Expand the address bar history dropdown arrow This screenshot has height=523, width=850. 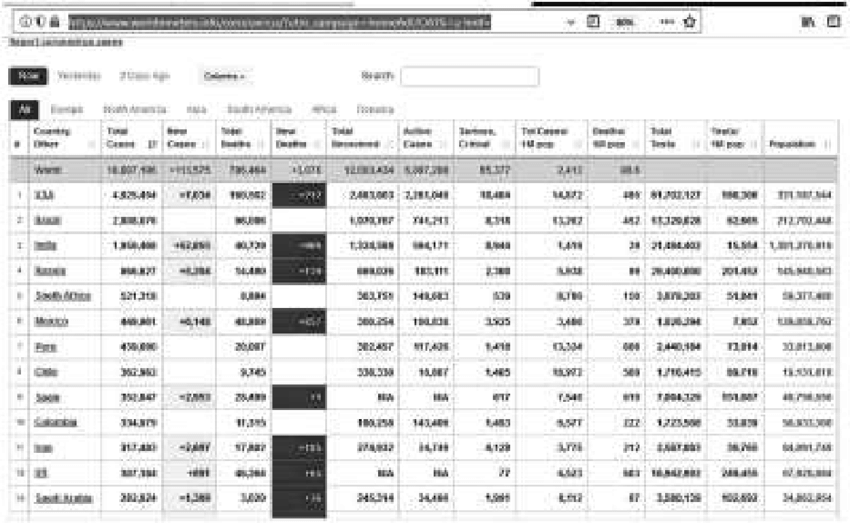click(x=569, y=21)
